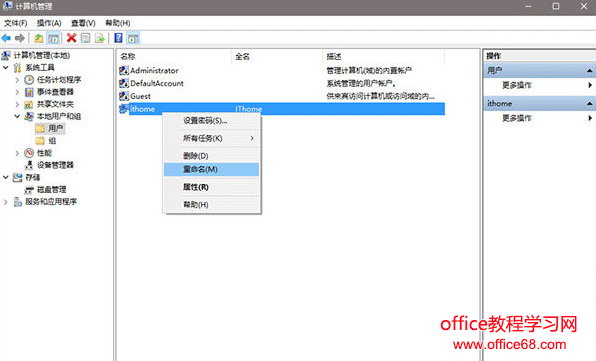This screenshot has width=596, height=361.
Task: Click the DefaultAccount user icon
Action: pyautogui.click(x=124, y=83)
